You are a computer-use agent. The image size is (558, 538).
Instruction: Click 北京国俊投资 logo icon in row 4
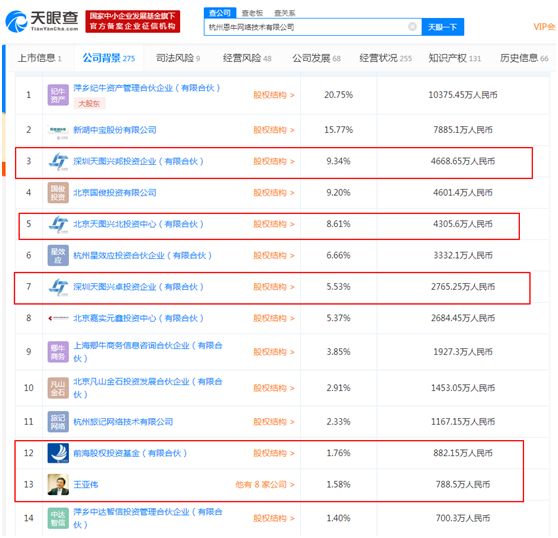(58, 192)
